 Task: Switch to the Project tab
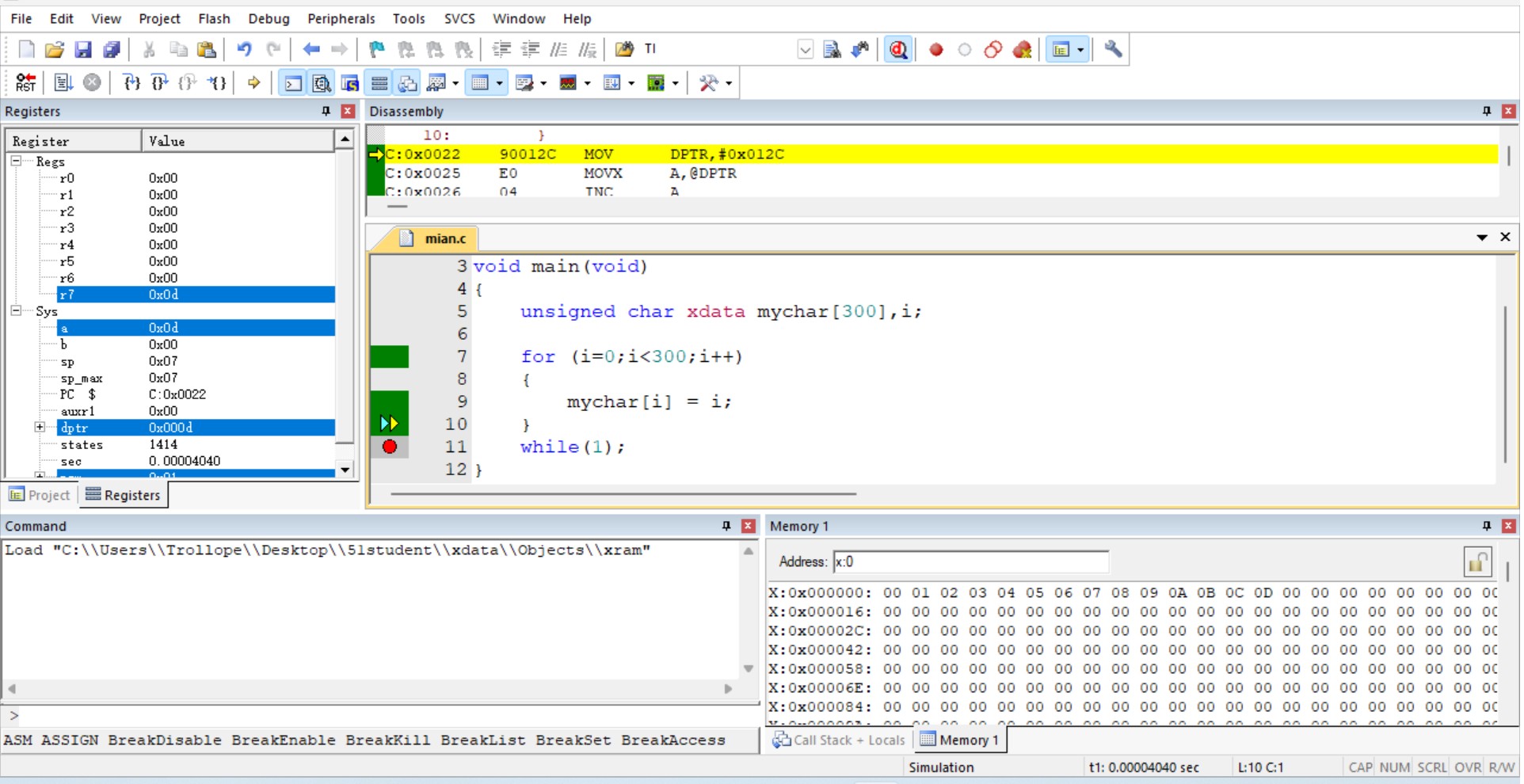click(x=40, y=495)
